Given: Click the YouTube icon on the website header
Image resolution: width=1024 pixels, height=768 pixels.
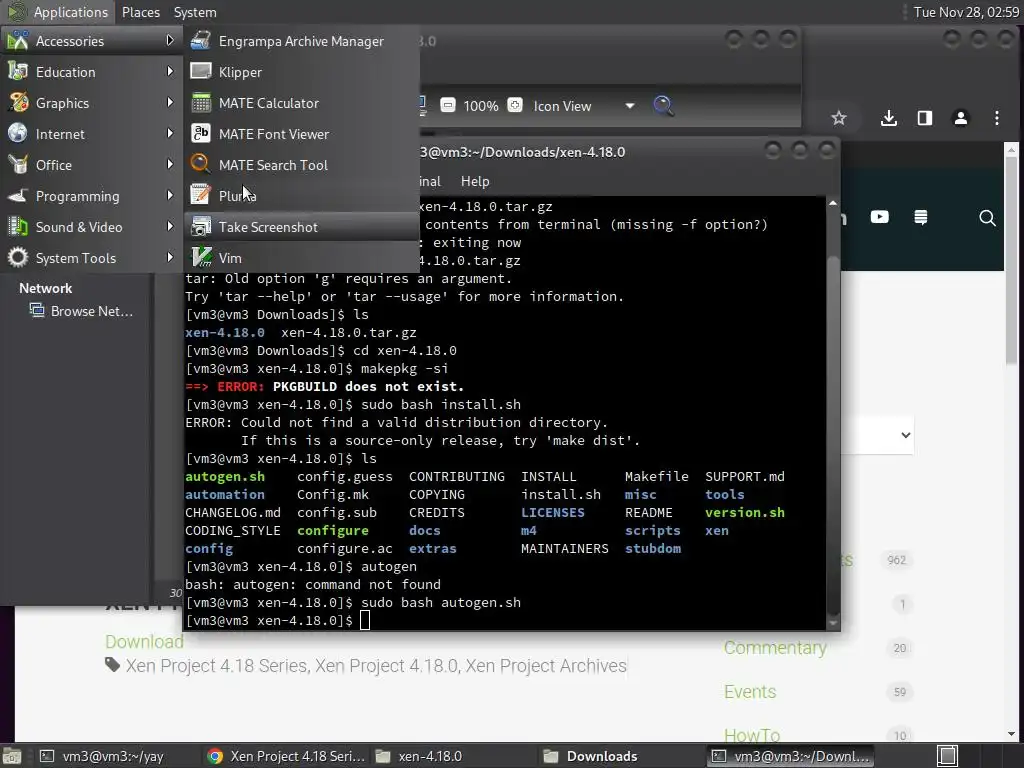Looking at the screenshot, I should [x=880, y=217].
